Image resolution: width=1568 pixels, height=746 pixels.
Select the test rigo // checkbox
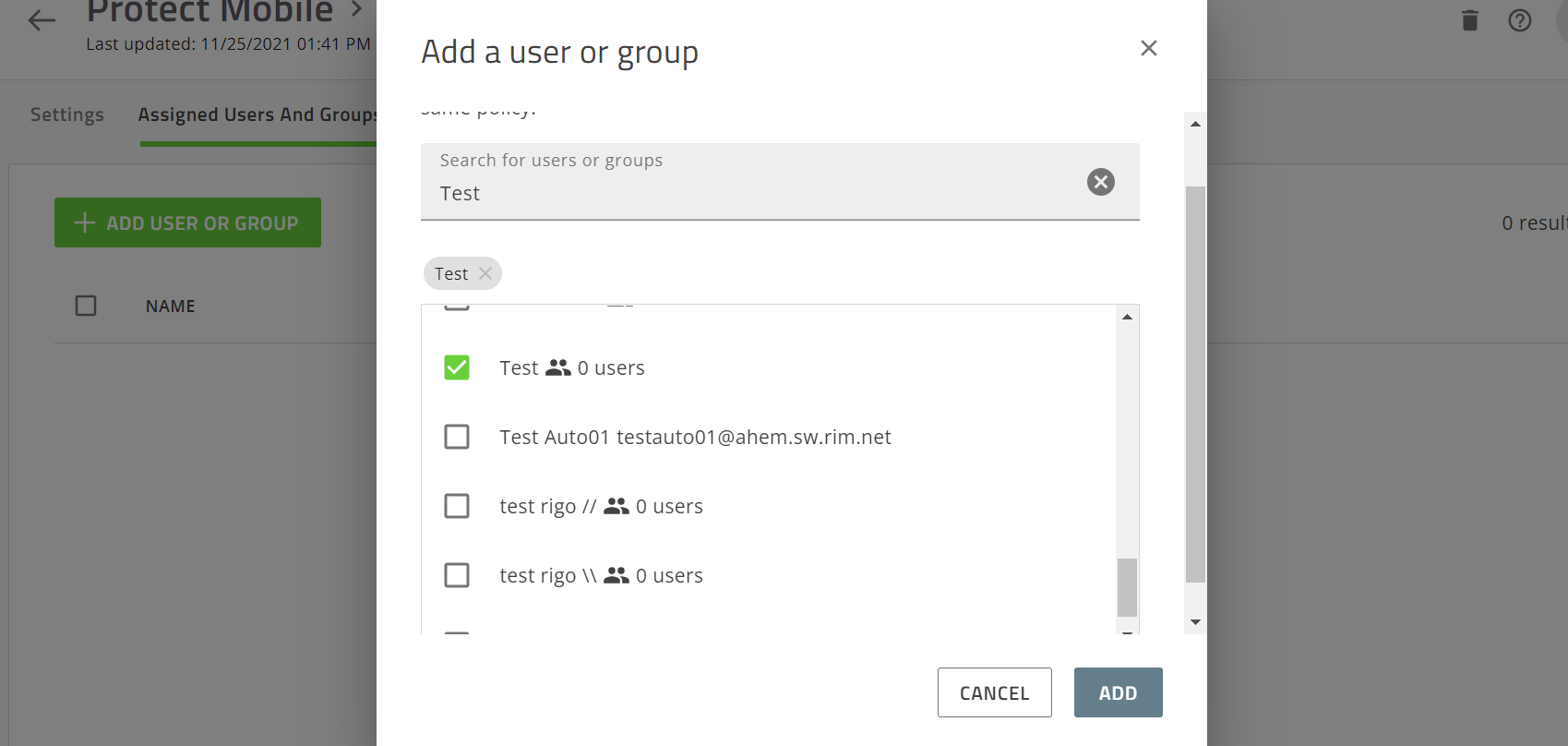point(457,506)
